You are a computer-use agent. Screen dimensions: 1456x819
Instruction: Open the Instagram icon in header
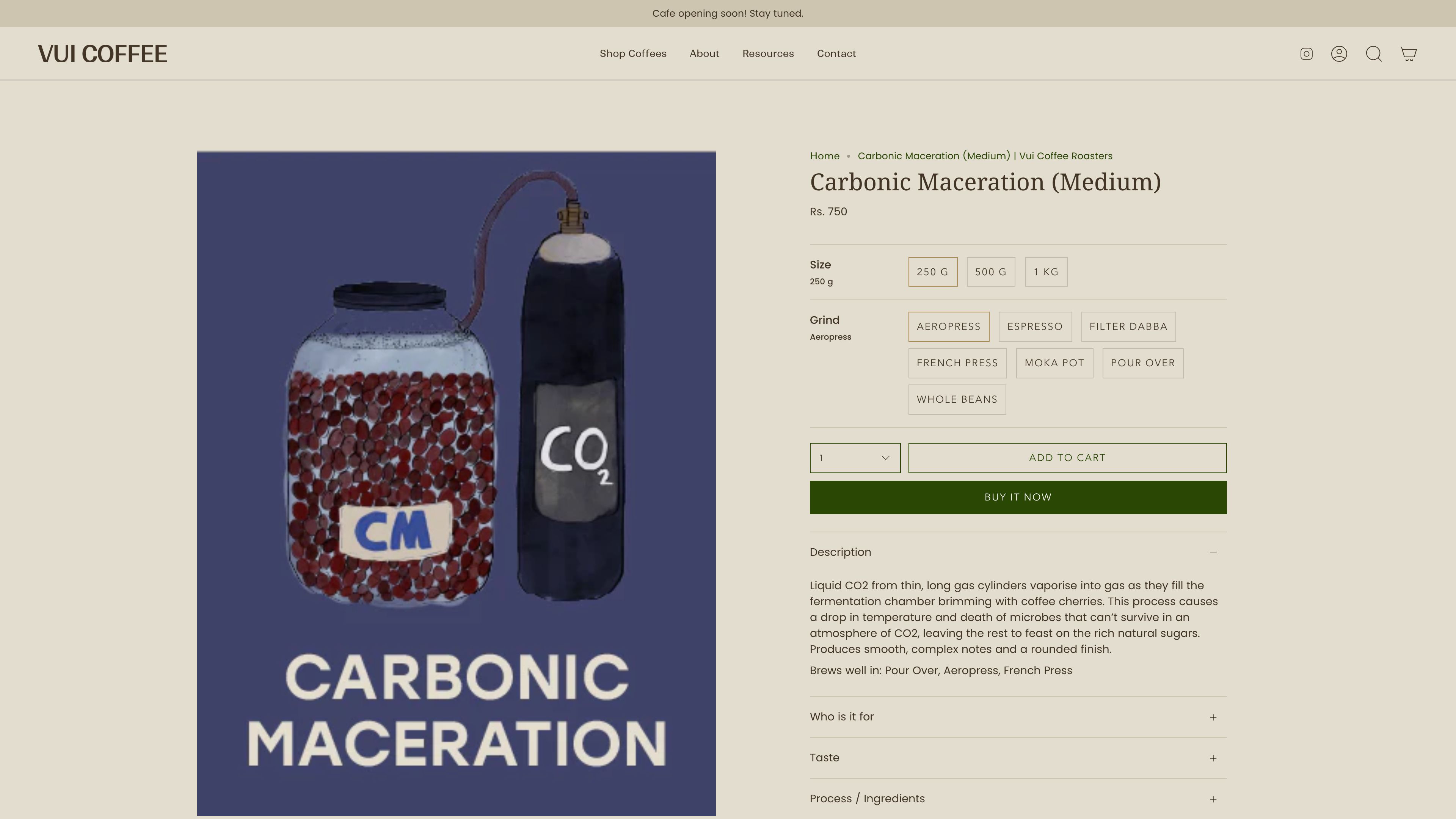click(1306, 54)
